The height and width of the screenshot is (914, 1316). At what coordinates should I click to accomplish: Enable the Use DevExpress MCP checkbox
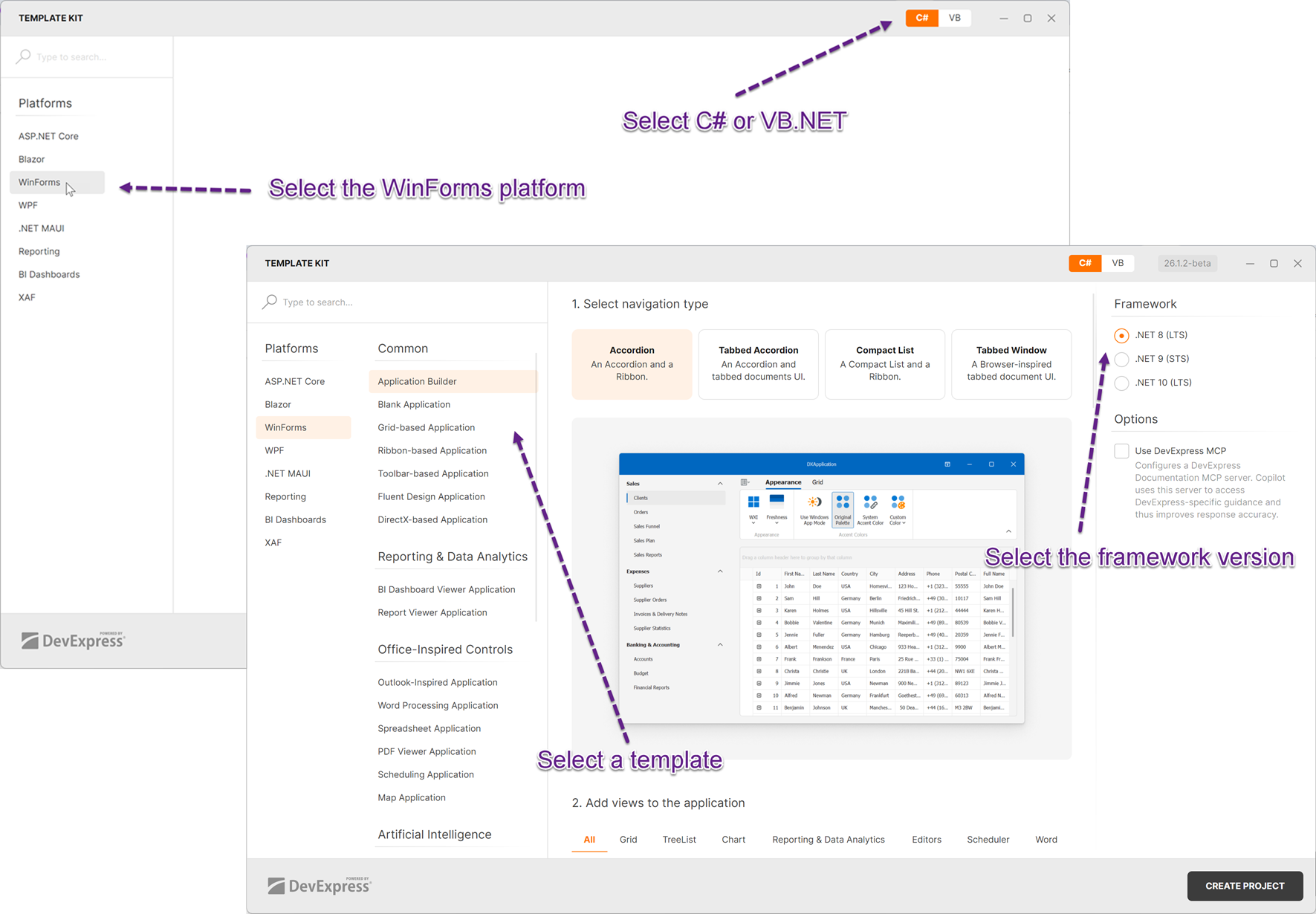coord(1121,451)
